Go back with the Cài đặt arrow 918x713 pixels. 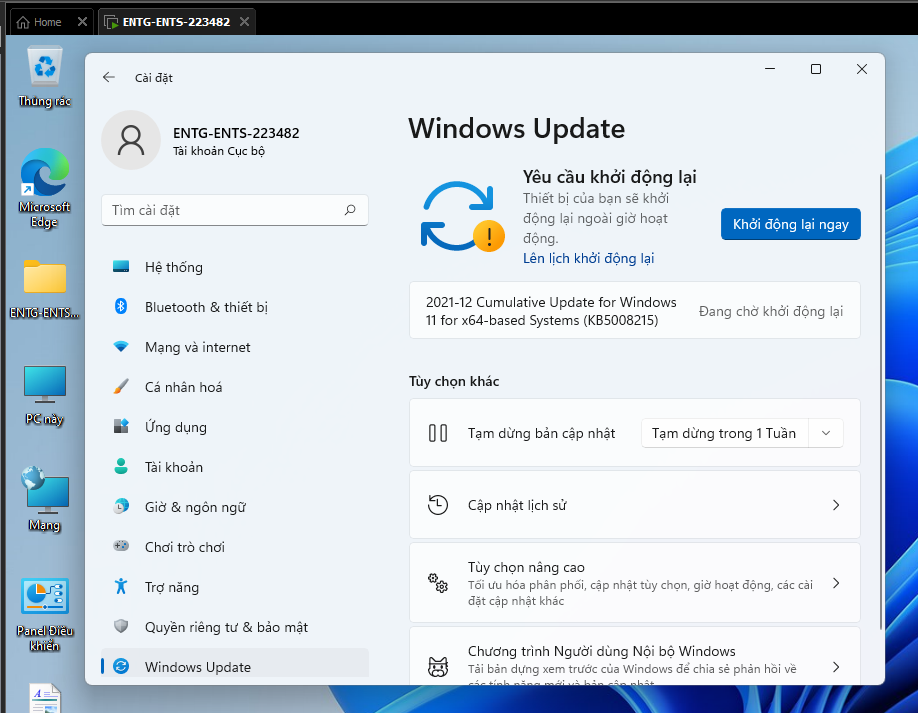[109, 77]
